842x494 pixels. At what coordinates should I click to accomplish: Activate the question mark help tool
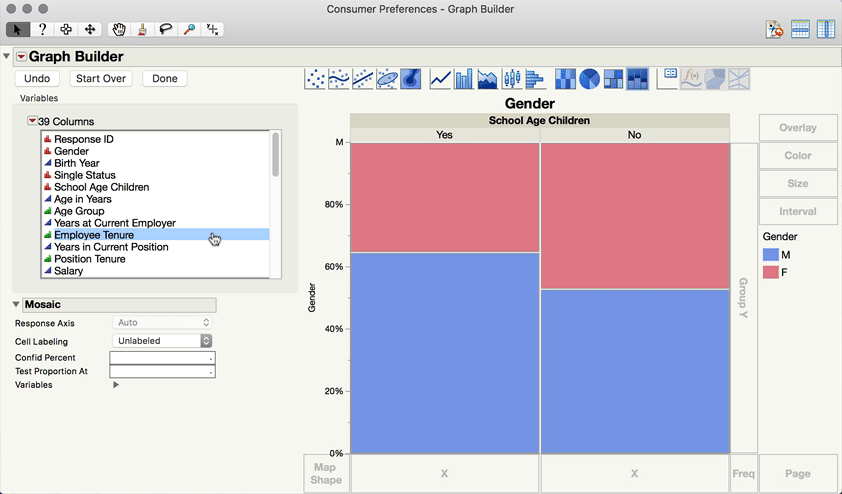pyautogui.click(x=42, y=30)
